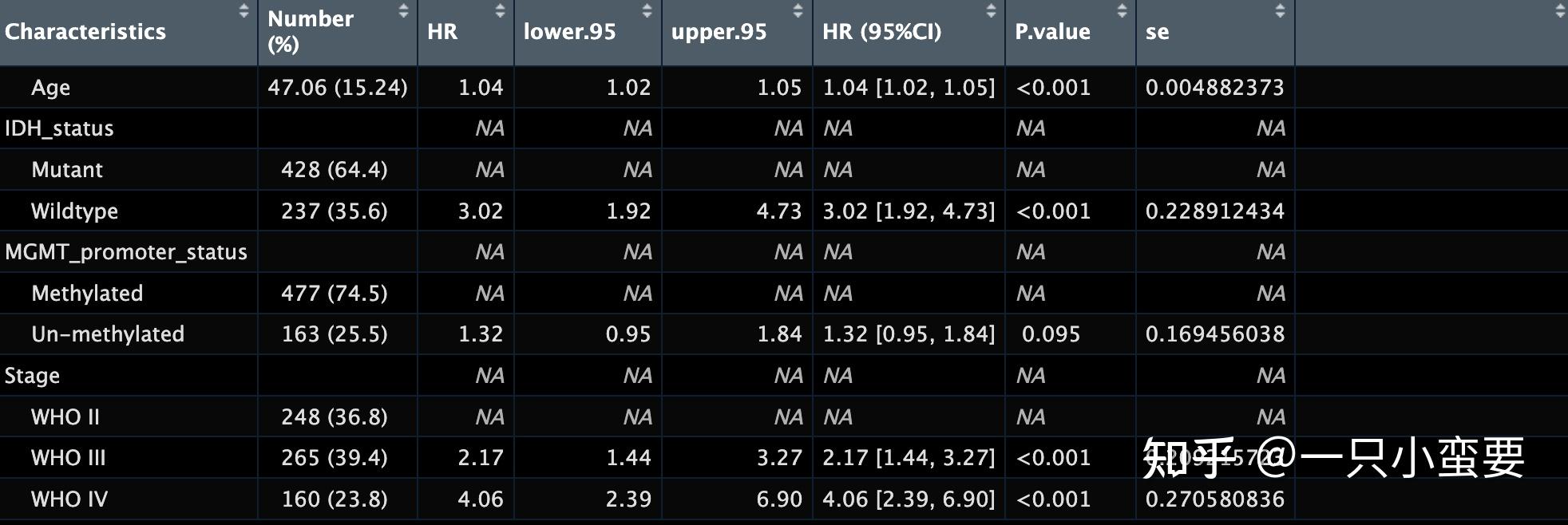Image resolution: width=1568 pixels, height=525 pixels.
Task: Select the Un-methylated row label
Action: point(108,334)
